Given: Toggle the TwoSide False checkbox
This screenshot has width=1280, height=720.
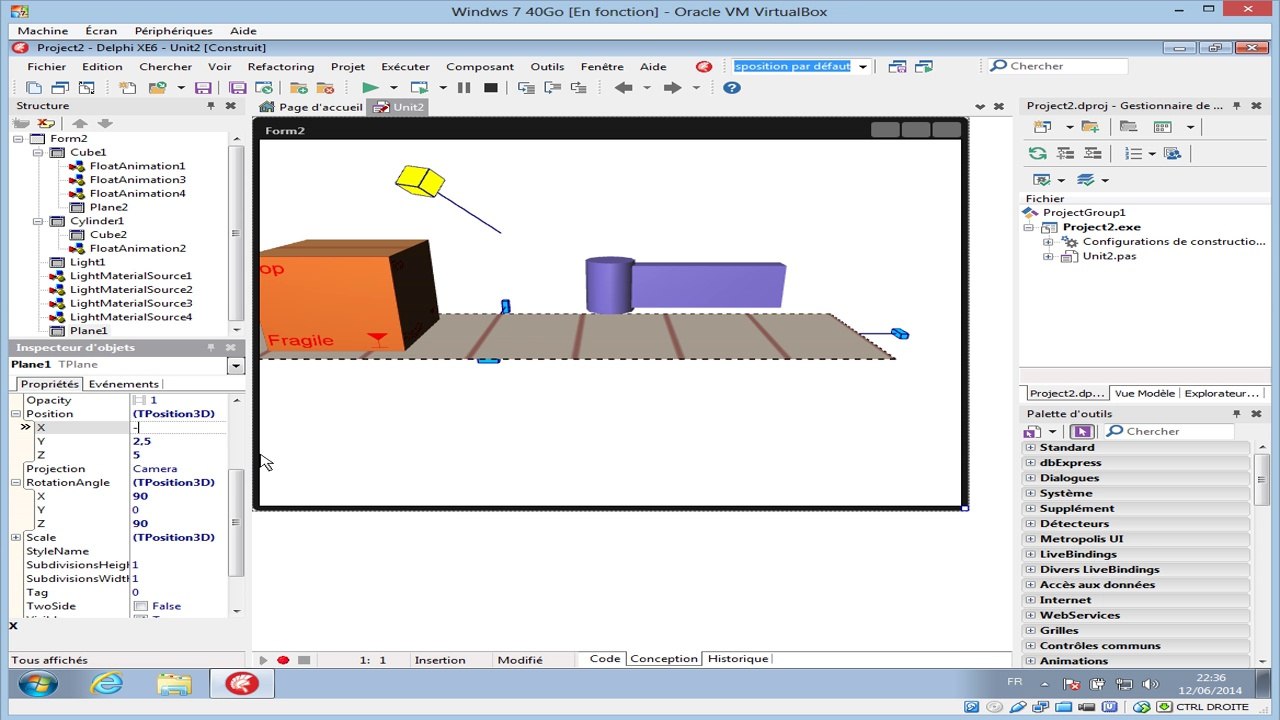Looking at the screenshot, I should 141,606.
